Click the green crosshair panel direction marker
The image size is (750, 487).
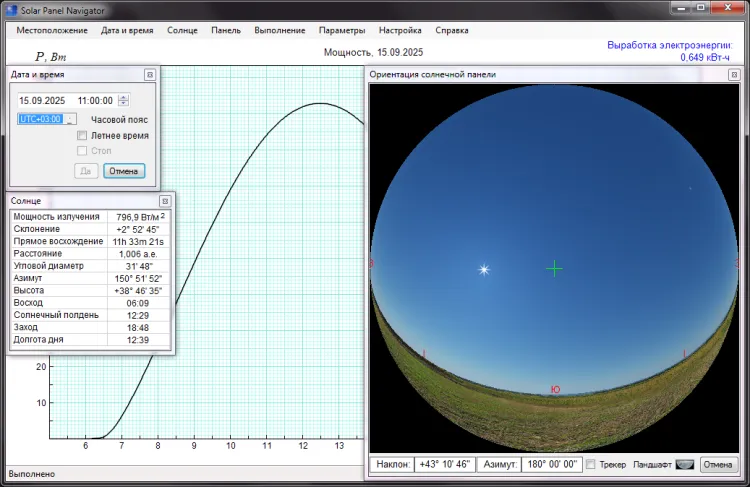[554, 268]
